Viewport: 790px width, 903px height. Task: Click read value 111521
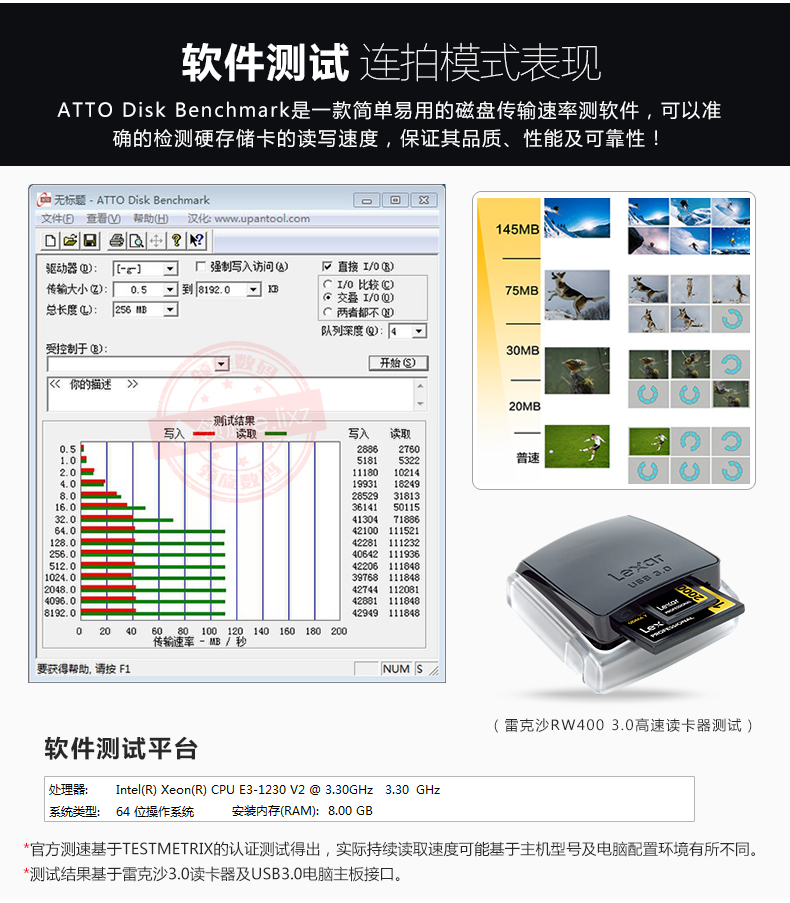point(404,531)
